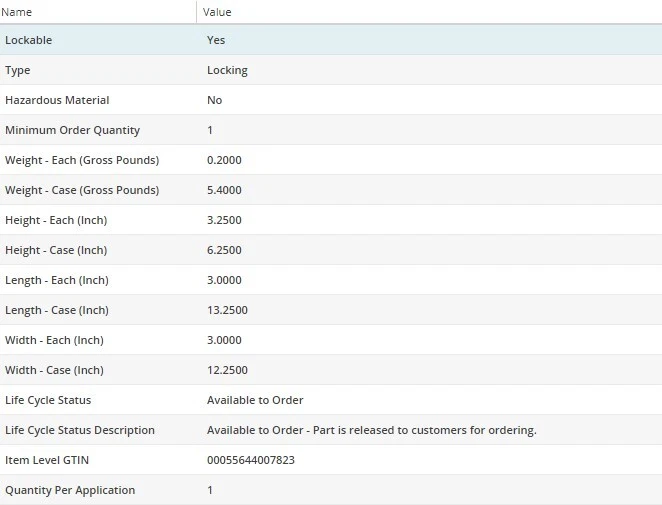Click the Locking value in Type row
Image resolution: width=662 pixels, height=505 pixels.
227,70
